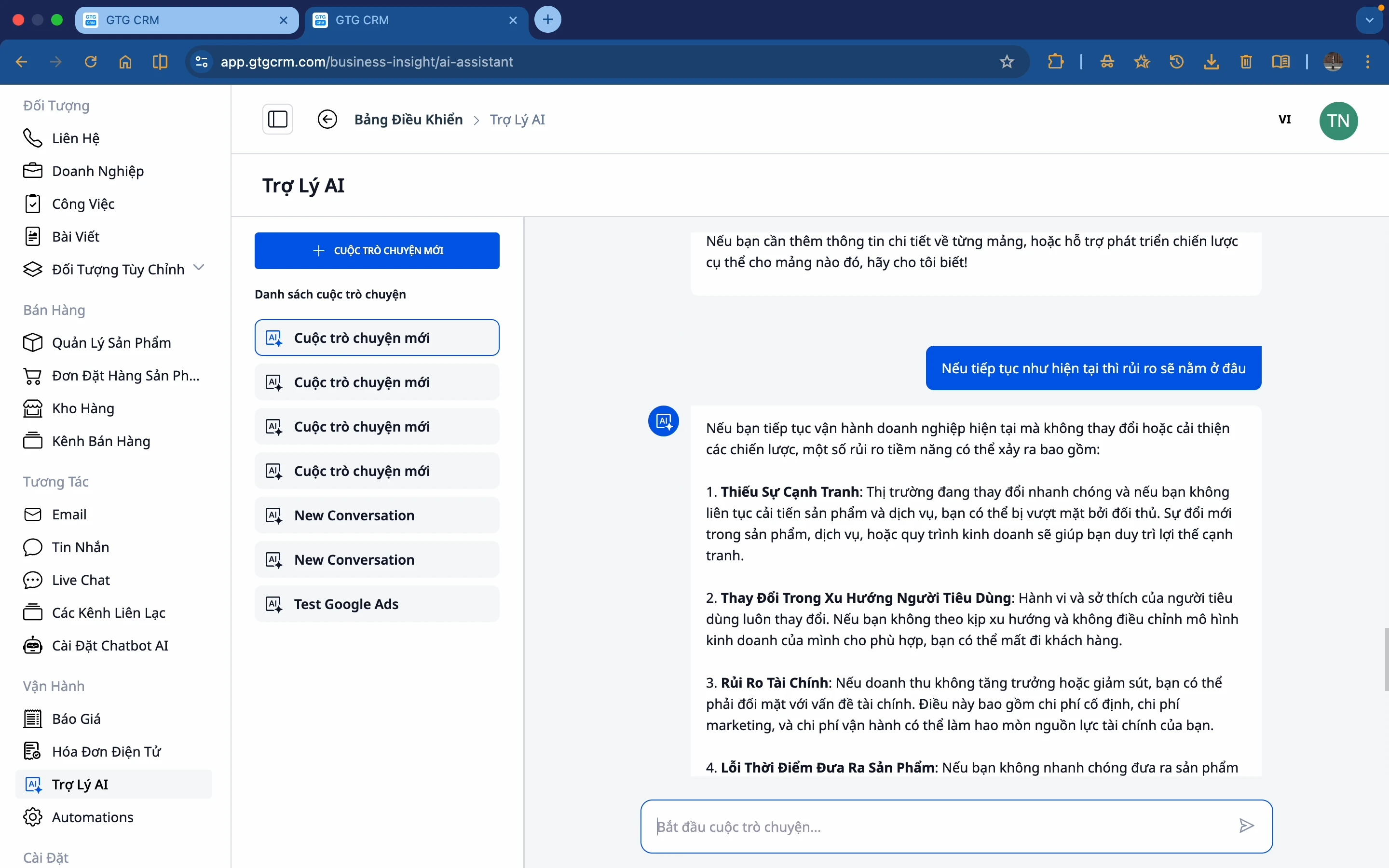Click browser downloads icon in toolbar
This screenshot has height=868, width=1389.
point(1212,62)
